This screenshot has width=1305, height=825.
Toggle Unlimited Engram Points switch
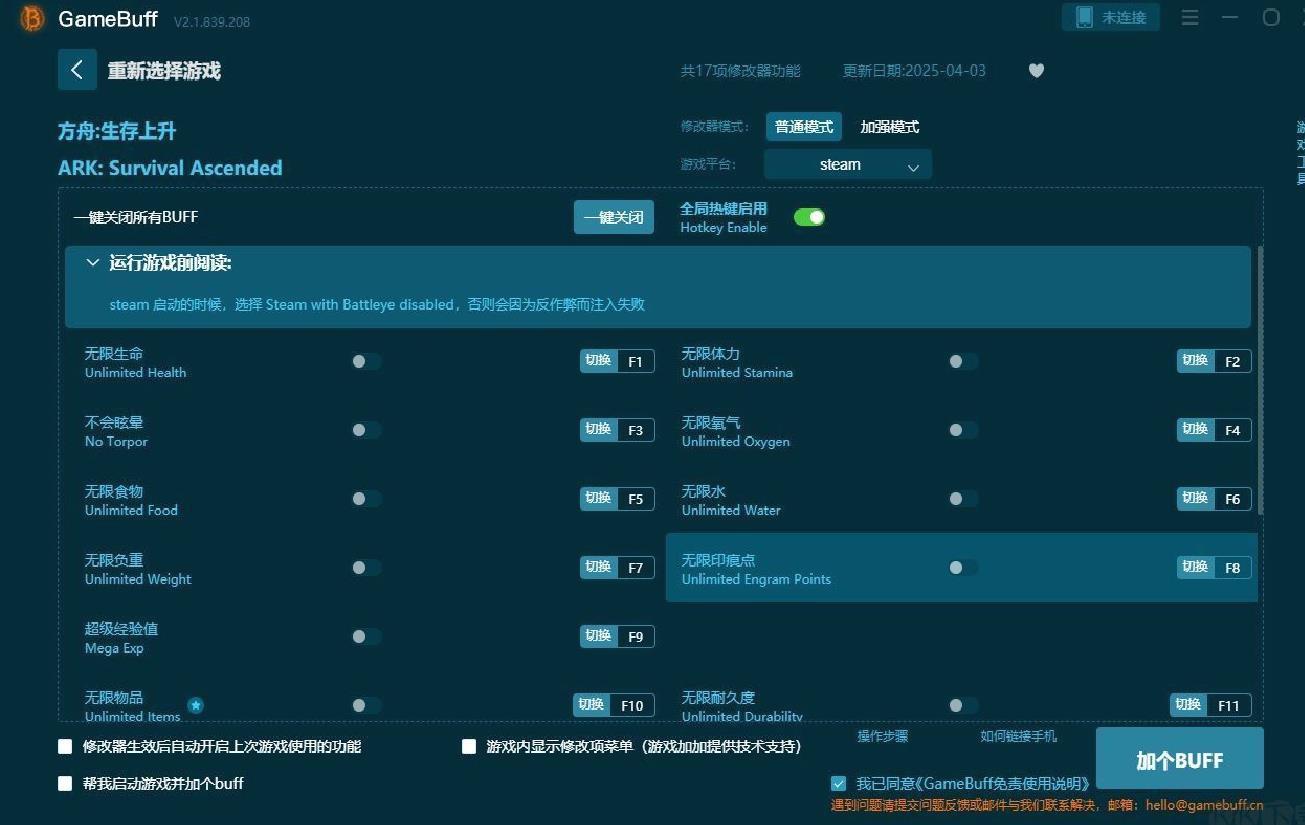(x=963, y=568)
